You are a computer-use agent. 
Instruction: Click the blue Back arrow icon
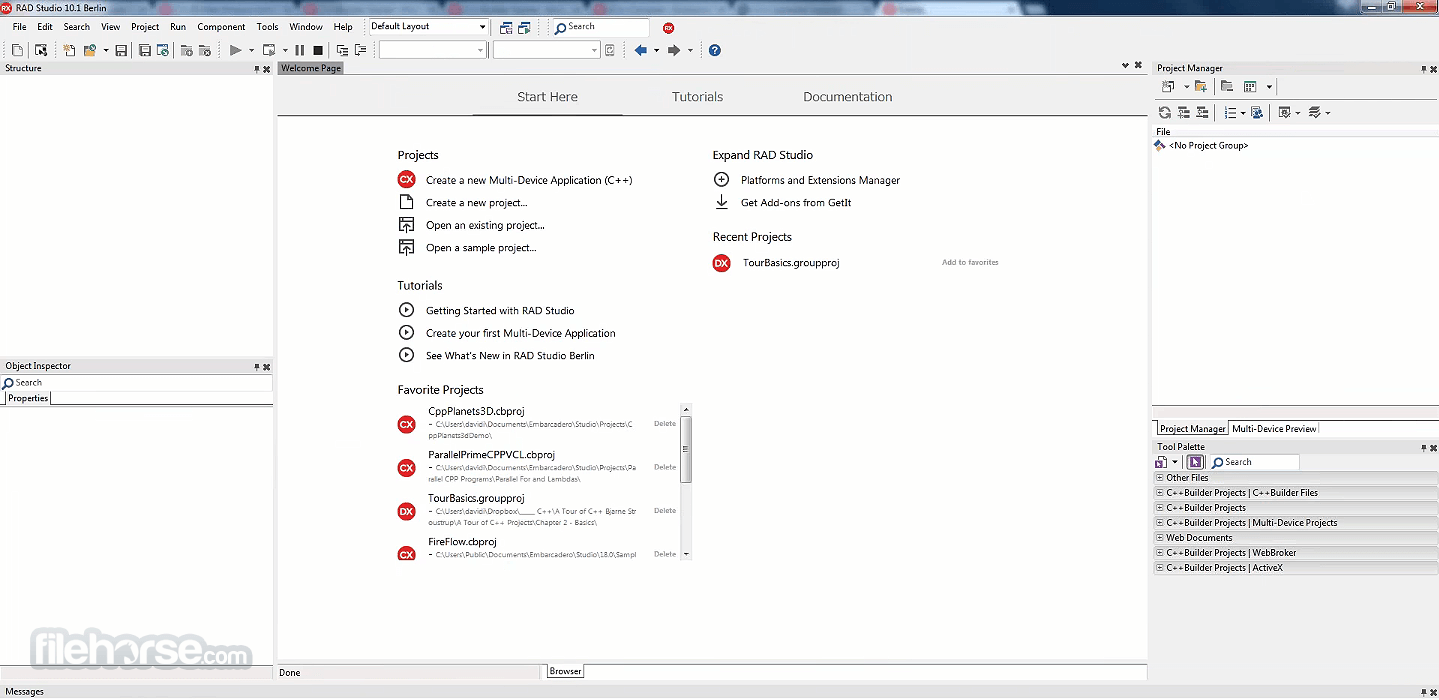coord(640,50)
